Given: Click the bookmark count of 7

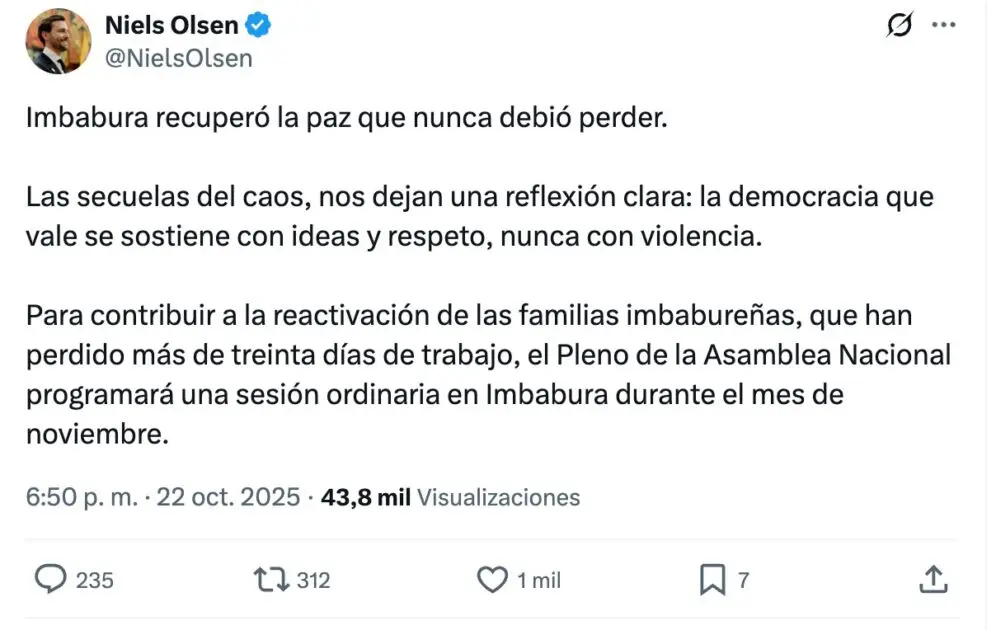Looking at the screenshot, I should click(x=743, y=580).
